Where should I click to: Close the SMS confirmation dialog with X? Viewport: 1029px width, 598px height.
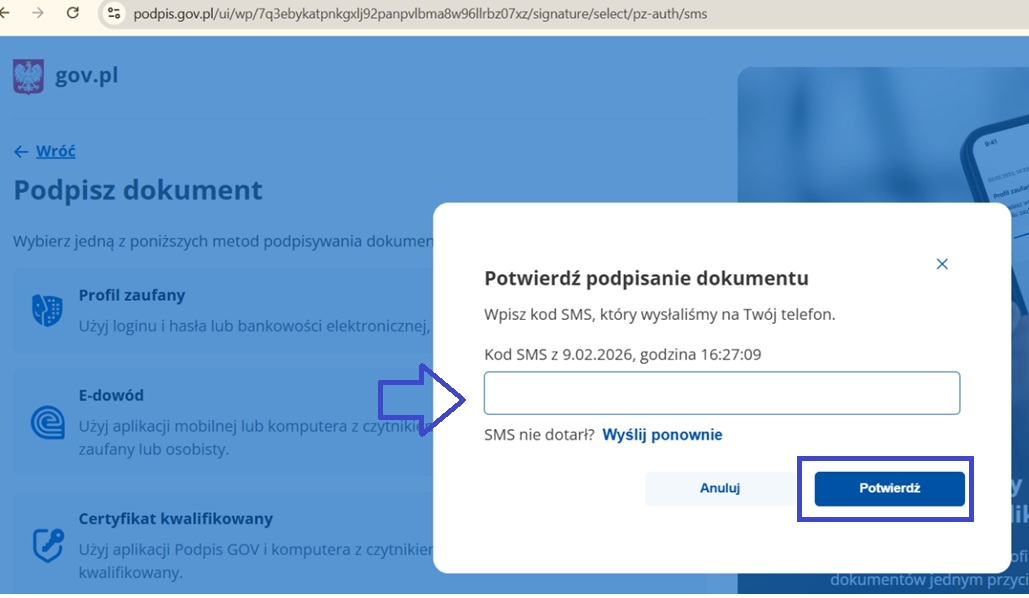[x=941, y=264]
